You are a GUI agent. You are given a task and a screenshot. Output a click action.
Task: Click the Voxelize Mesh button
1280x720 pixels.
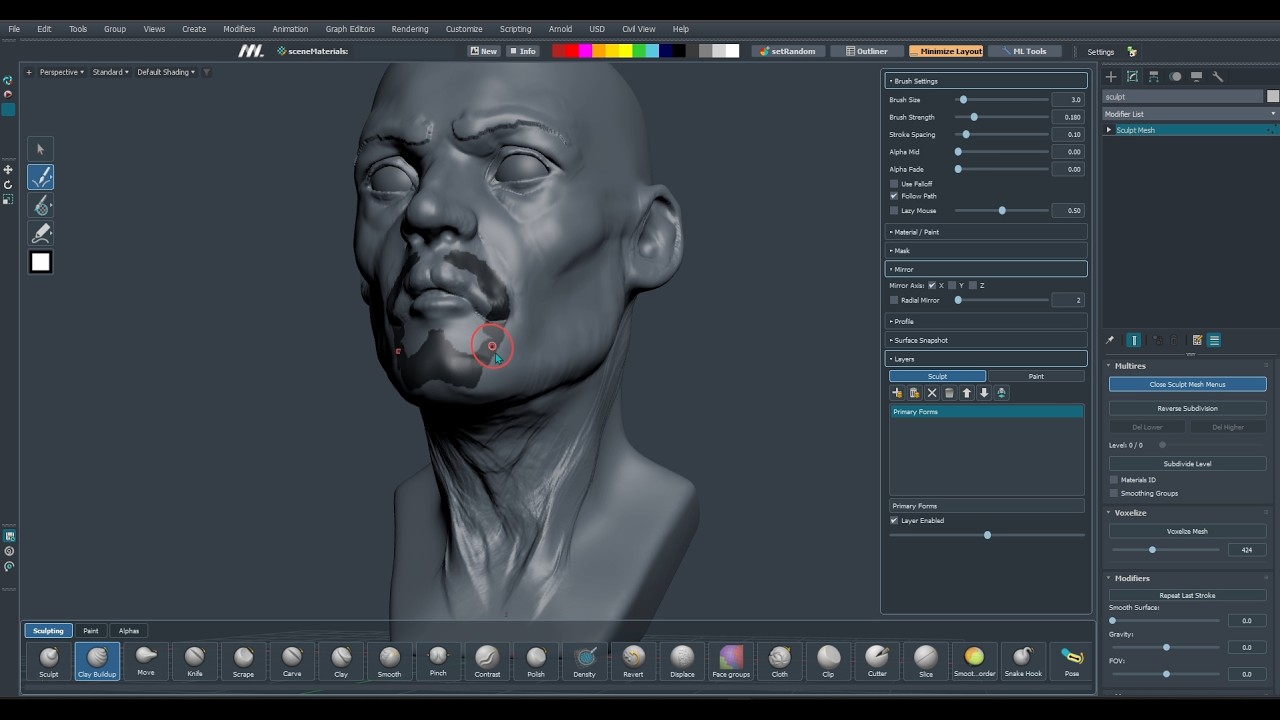[1187, 532]
